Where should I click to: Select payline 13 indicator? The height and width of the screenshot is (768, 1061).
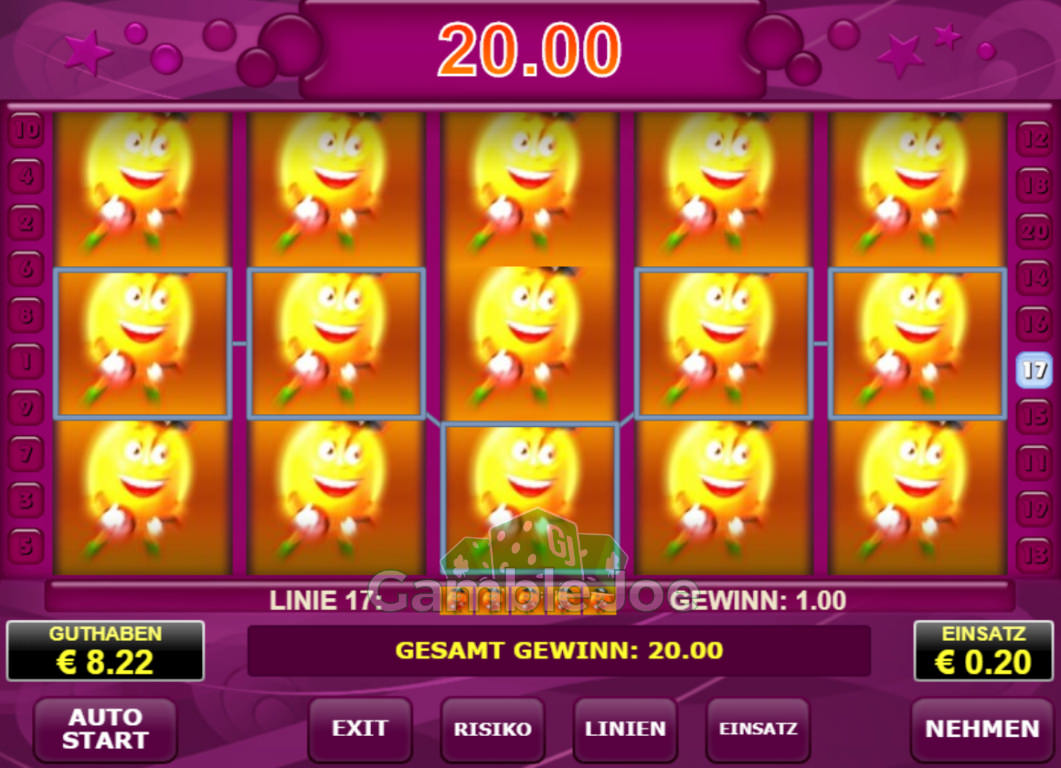click(x=1034, y=556)
